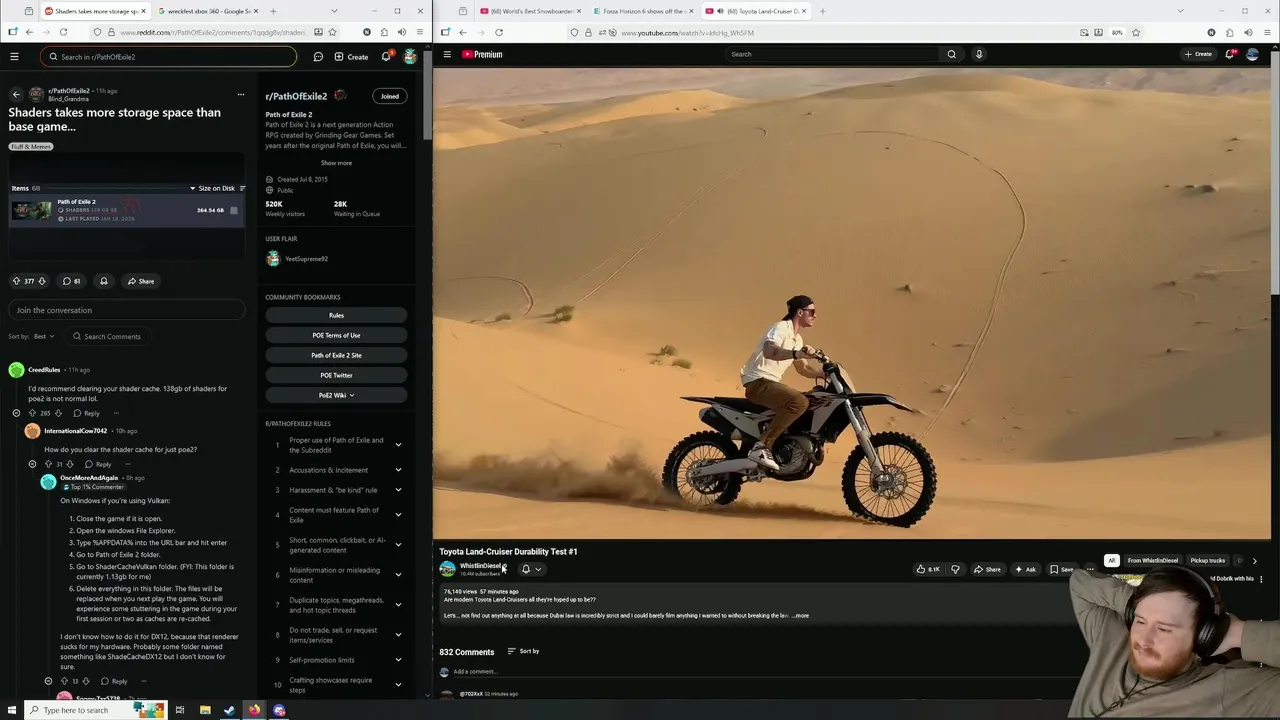Open subscription notification bell dropdown

pyautogui.click(x=531, y=569)
